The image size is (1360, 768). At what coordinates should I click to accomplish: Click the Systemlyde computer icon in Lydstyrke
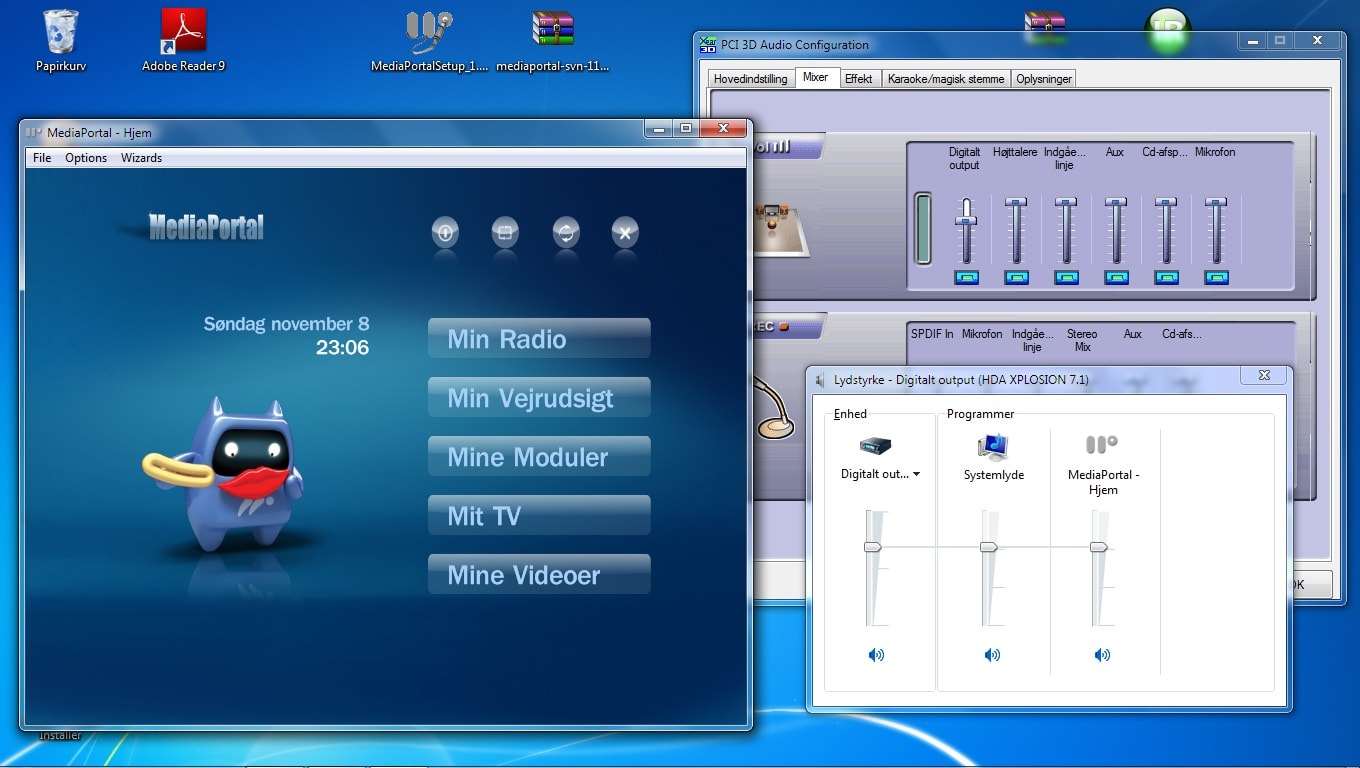tap(993, 446)
